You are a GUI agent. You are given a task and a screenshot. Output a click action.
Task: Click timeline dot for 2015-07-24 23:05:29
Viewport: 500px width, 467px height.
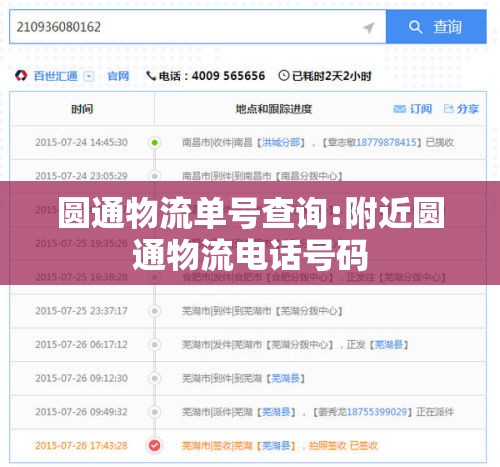click(154, 176)
